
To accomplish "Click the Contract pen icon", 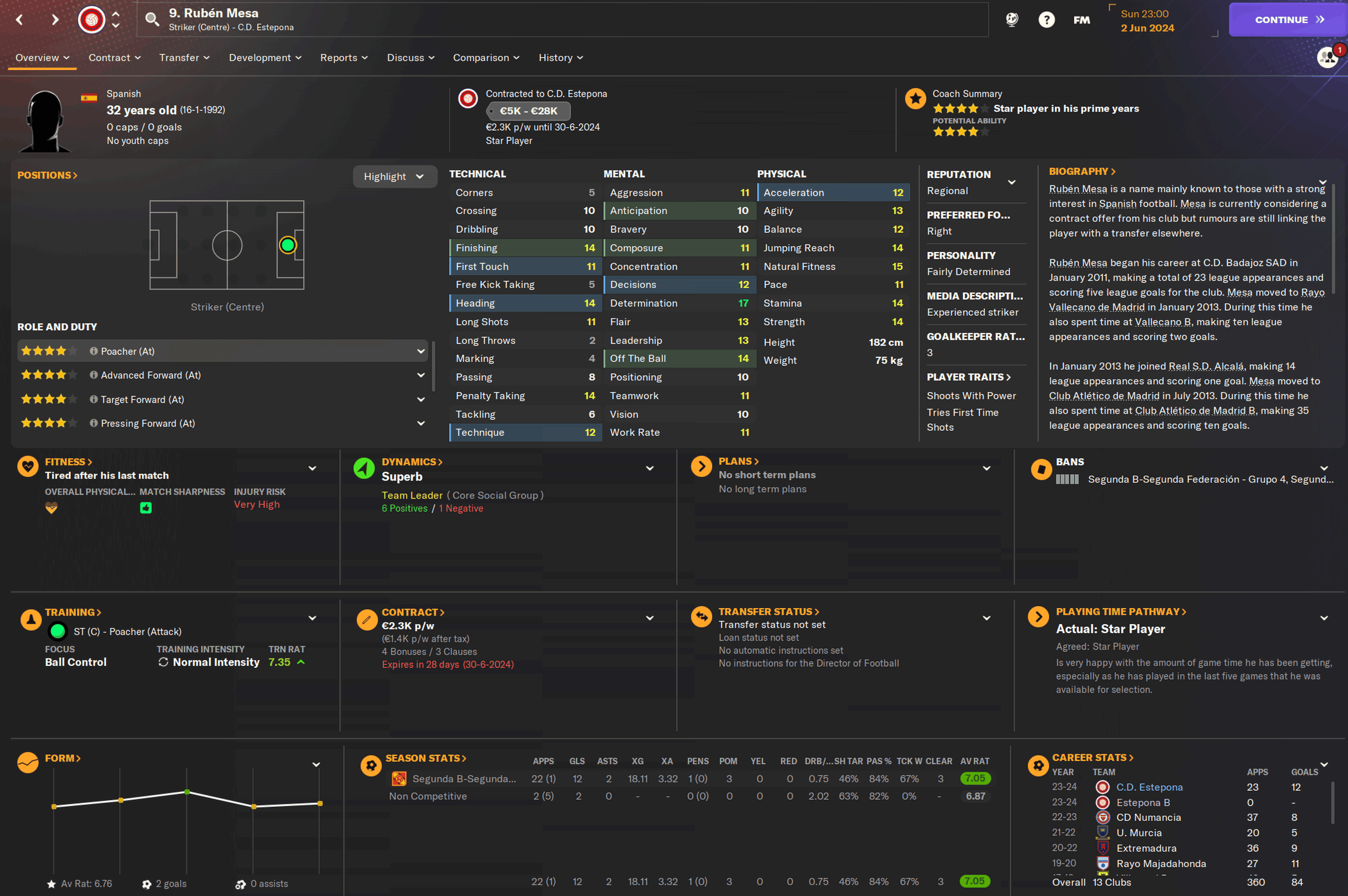I will coord(367,620).
